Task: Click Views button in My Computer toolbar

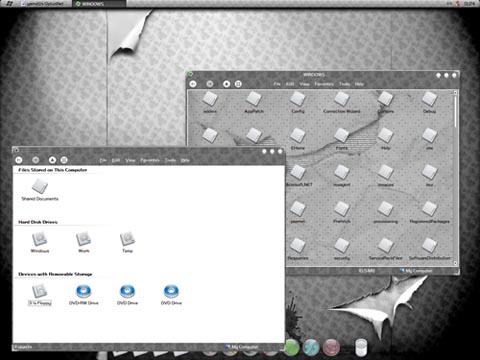Action: 64,160
